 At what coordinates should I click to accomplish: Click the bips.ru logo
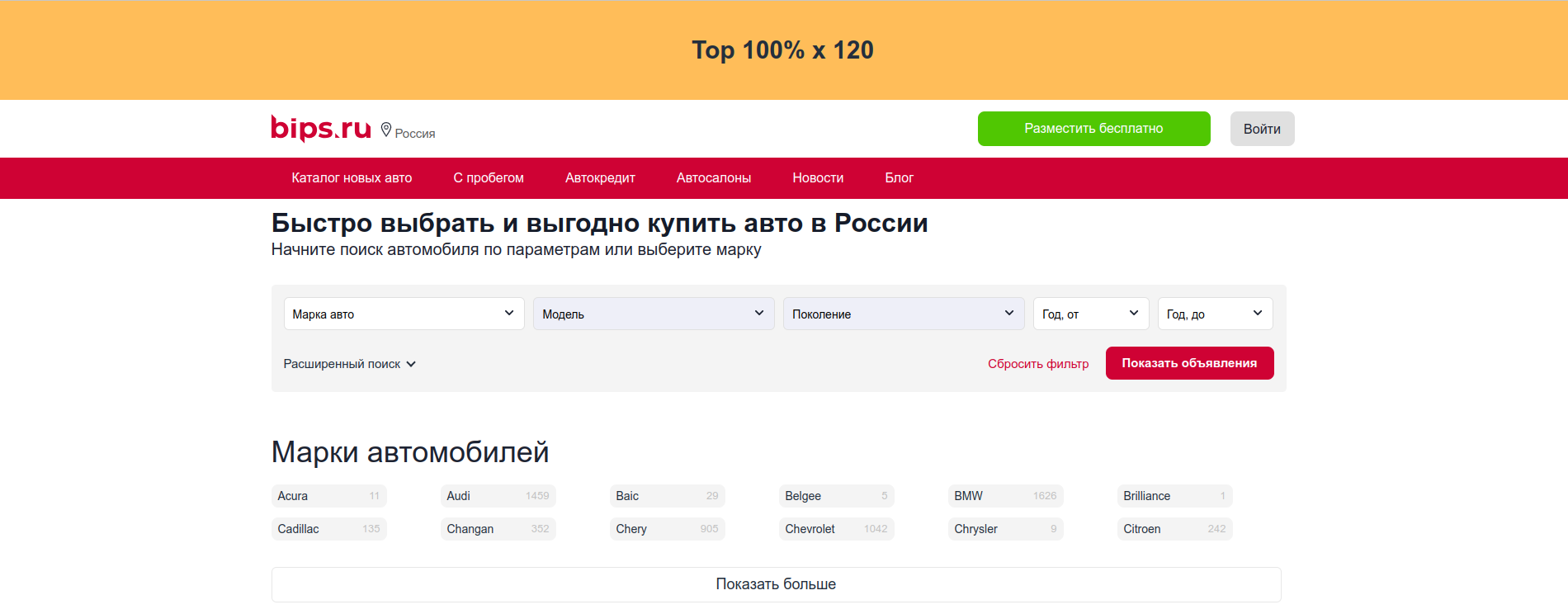pyautogui.click(x=321, y=128)
